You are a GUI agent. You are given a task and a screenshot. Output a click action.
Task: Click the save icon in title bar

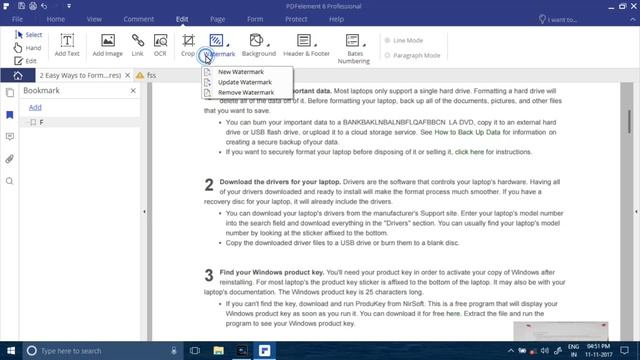(x=21, y=6)
